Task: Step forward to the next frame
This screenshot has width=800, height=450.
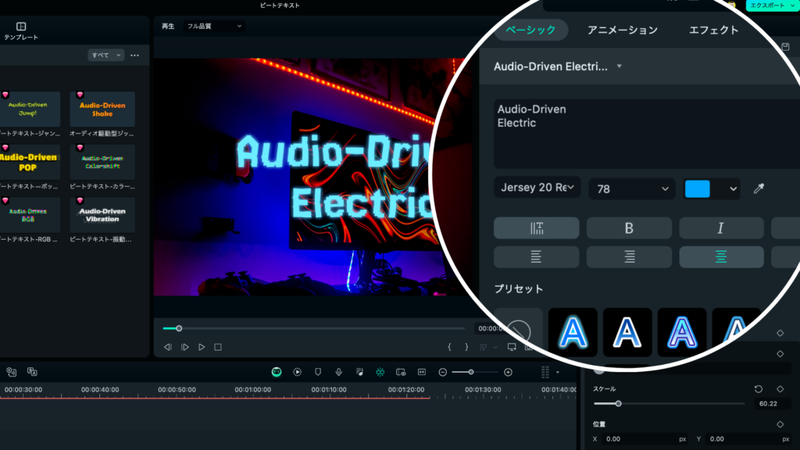Action: click(x=185, y=347)
